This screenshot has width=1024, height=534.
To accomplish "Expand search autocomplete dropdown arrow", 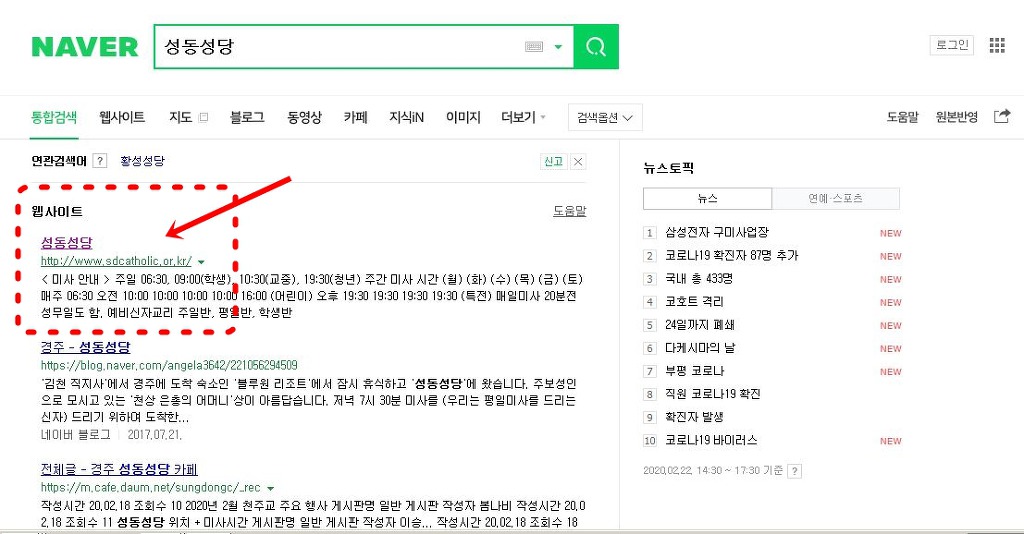I will pos(558,46).
